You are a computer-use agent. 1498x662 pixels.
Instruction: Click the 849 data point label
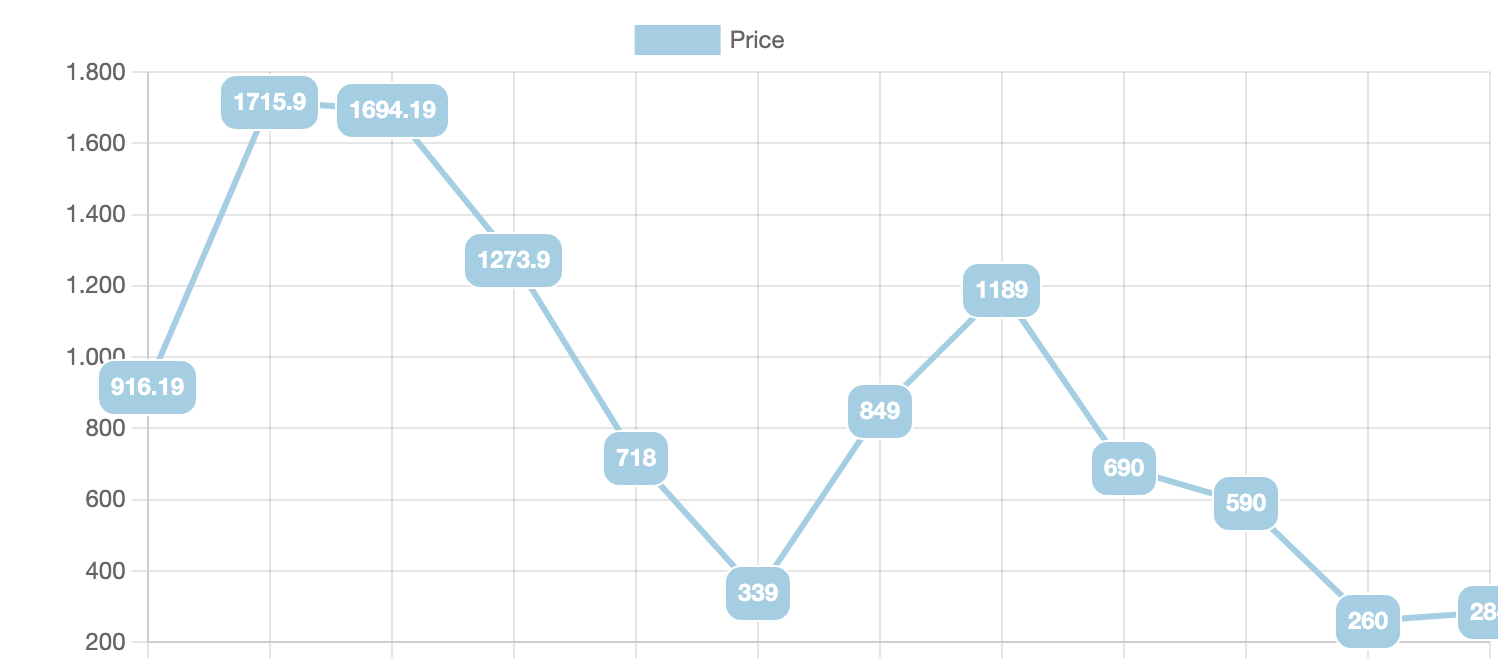coord(880,411)
